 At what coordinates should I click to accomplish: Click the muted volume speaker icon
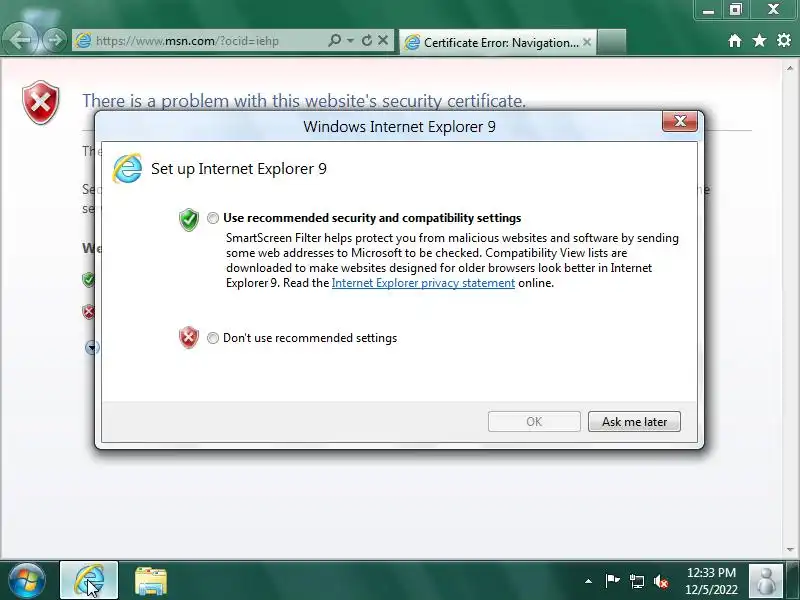point(661,581)
